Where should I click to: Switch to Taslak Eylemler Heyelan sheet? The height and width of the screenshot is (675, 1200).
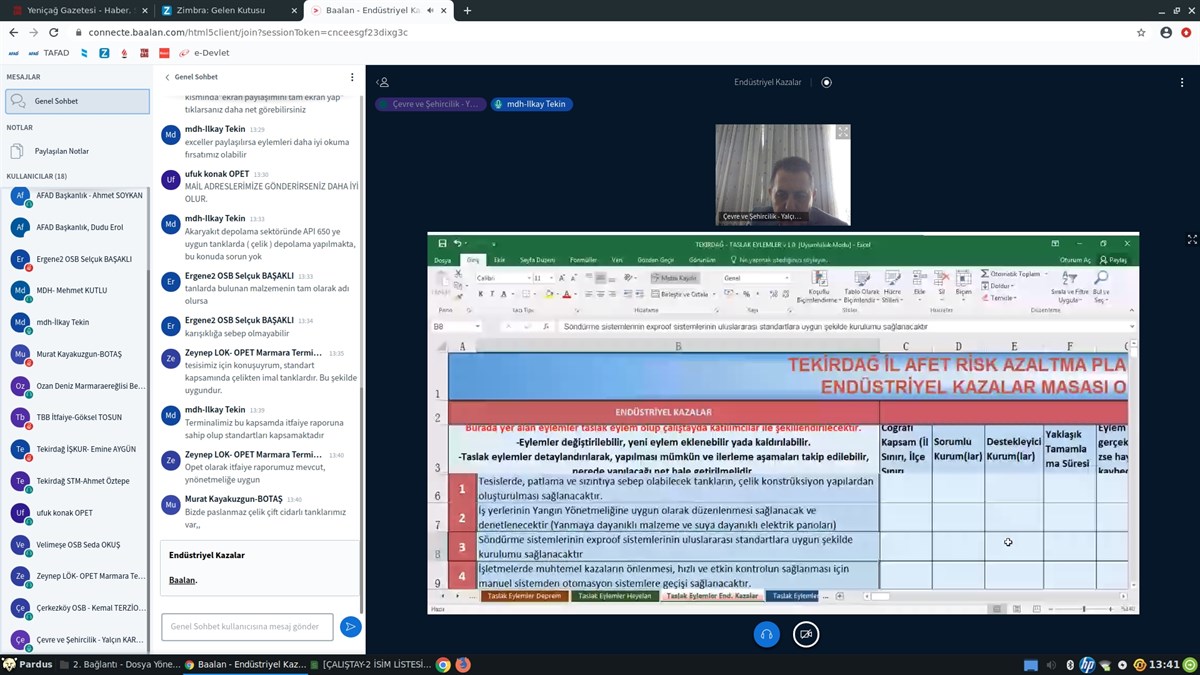(x=614, y=596)
